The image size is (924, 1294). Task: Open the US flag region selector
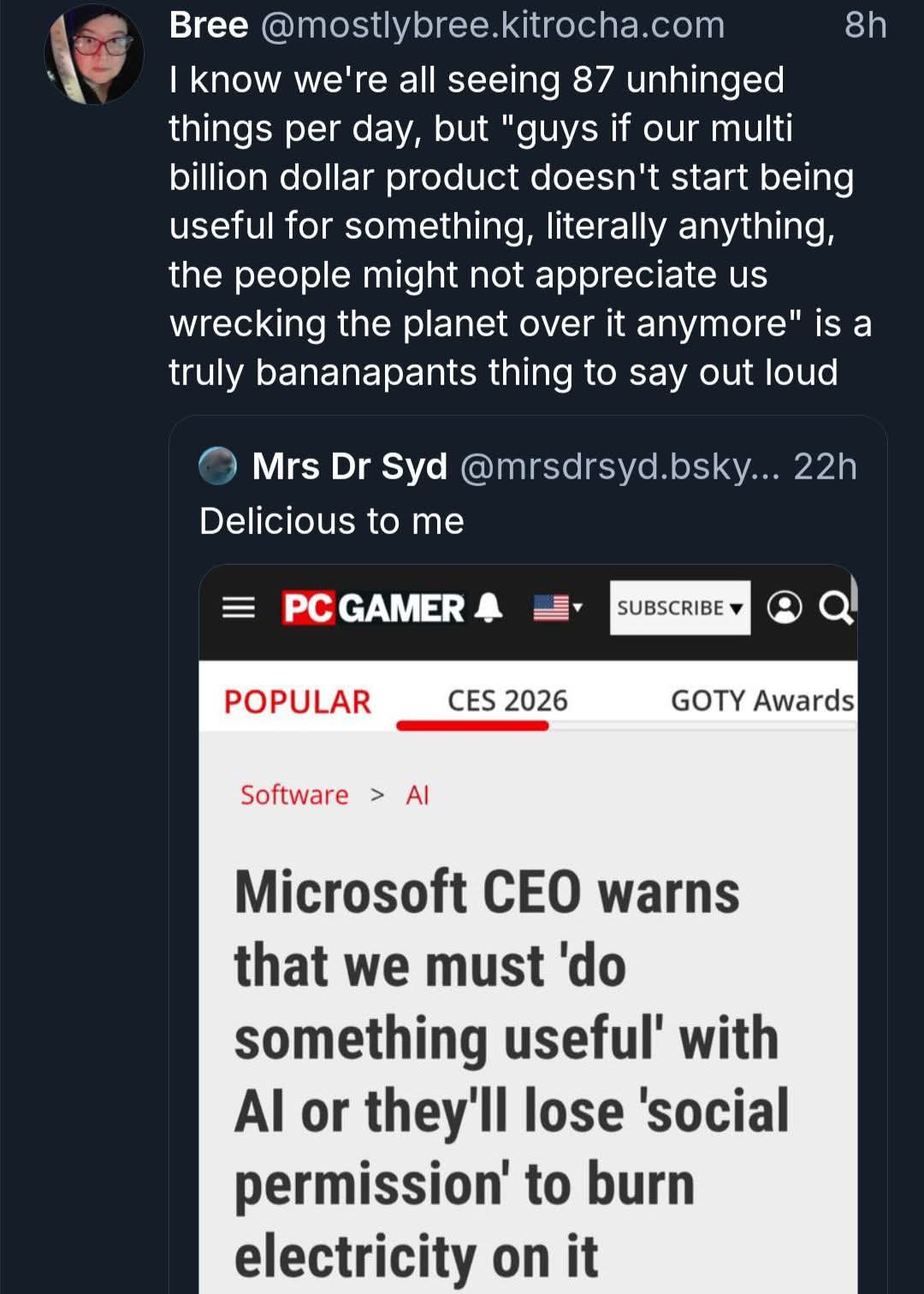pyautogui.click(x=557, y=608)
